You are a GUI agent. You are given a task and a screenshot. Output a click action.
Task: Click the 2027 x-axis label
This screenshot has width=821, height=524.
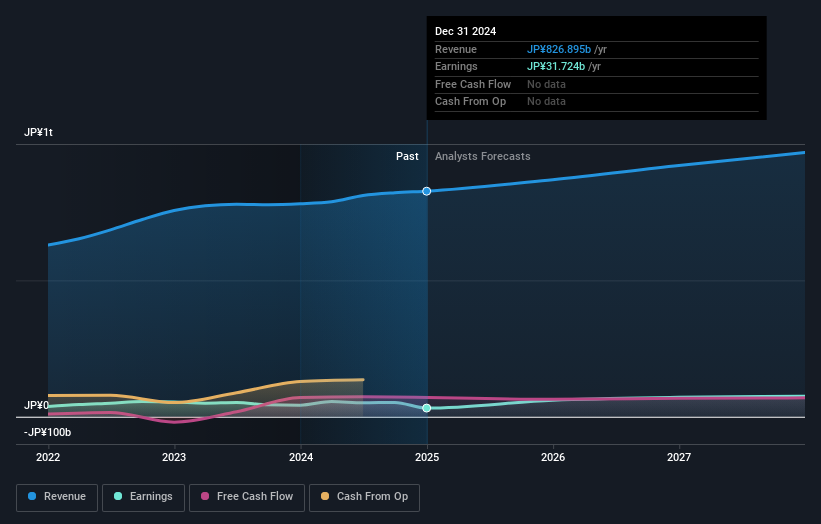click(679, 458)
